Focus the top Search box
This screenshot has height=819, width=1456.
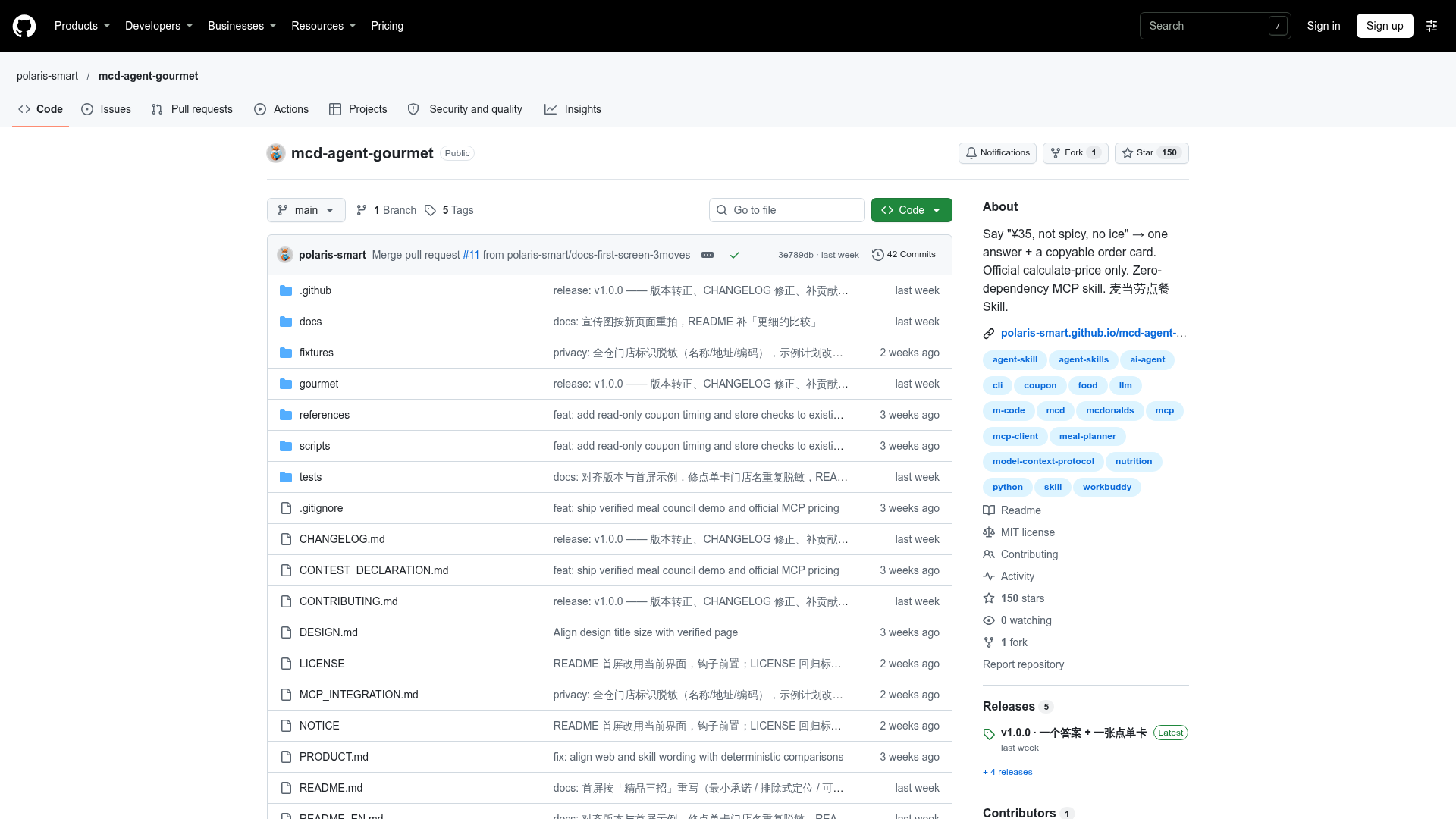point(1215,26)
